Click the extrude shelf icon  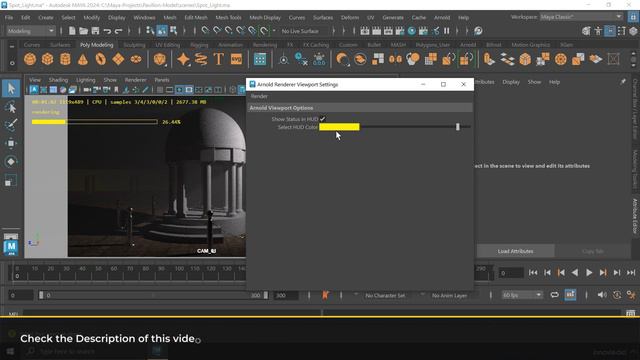(x=489, y=59)
